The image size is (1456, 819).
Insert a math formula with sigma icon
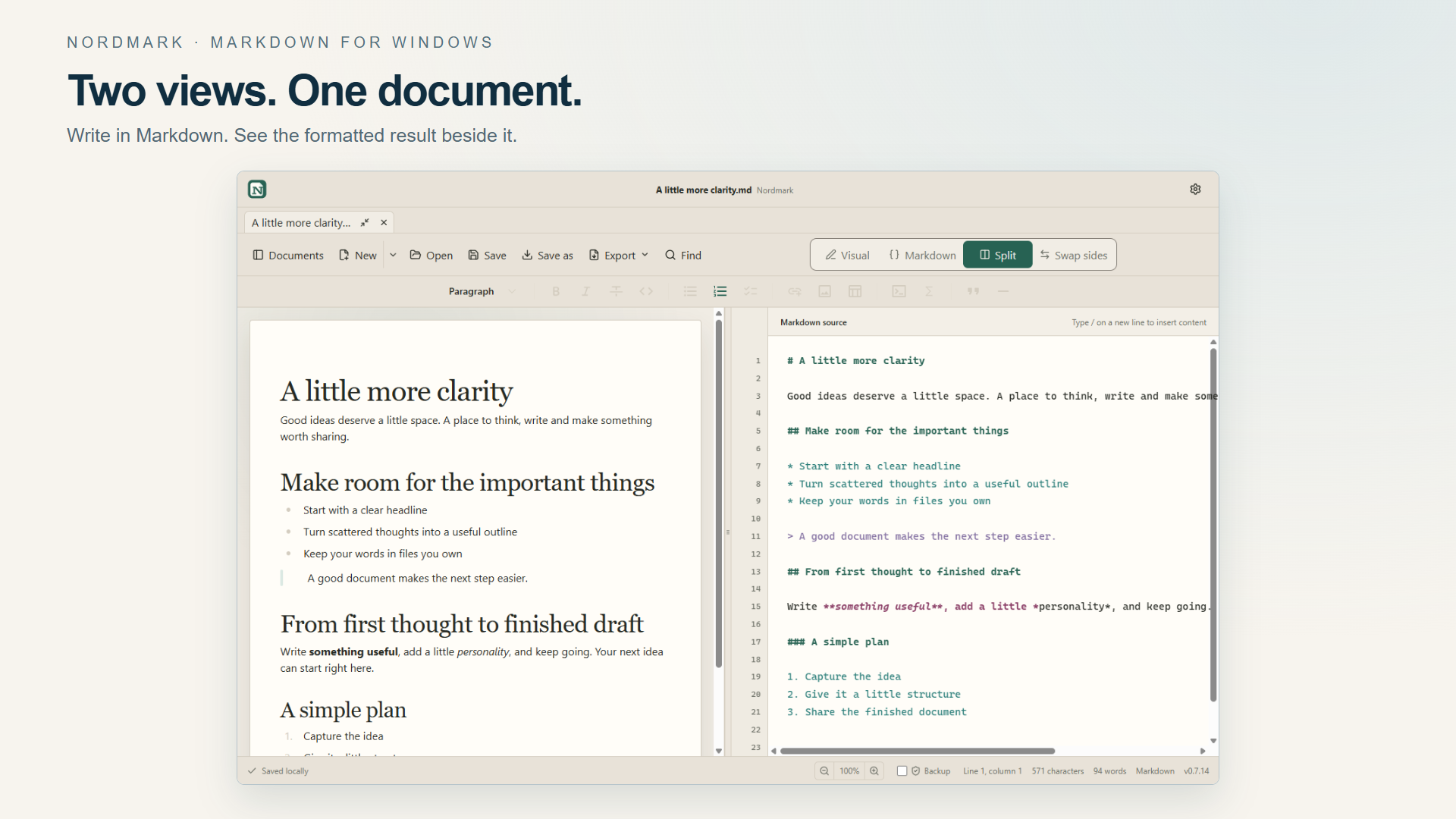pos(929,292)
